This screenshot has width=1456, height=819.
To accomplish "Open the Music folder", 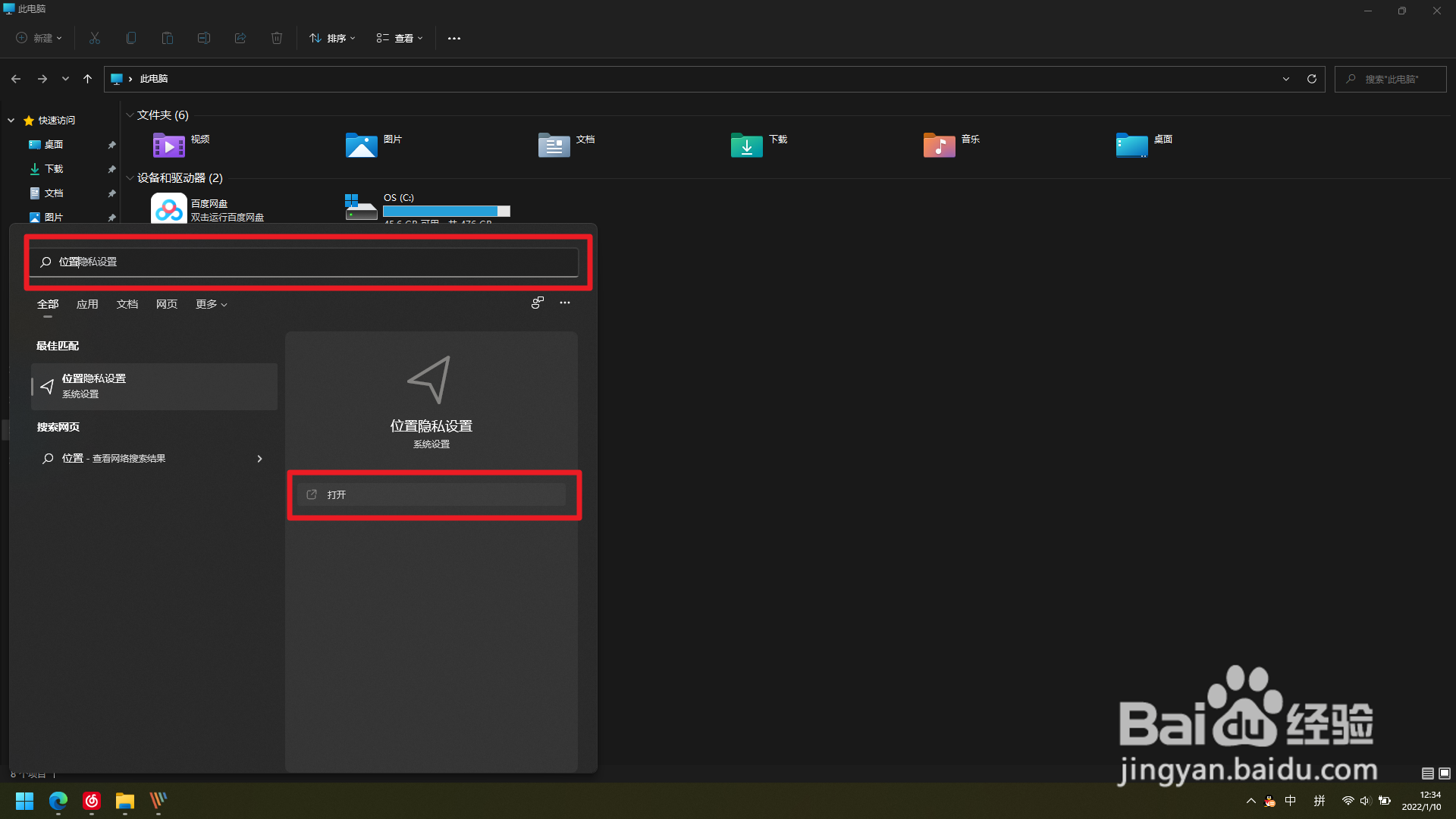I will click(x=939, y=144).
